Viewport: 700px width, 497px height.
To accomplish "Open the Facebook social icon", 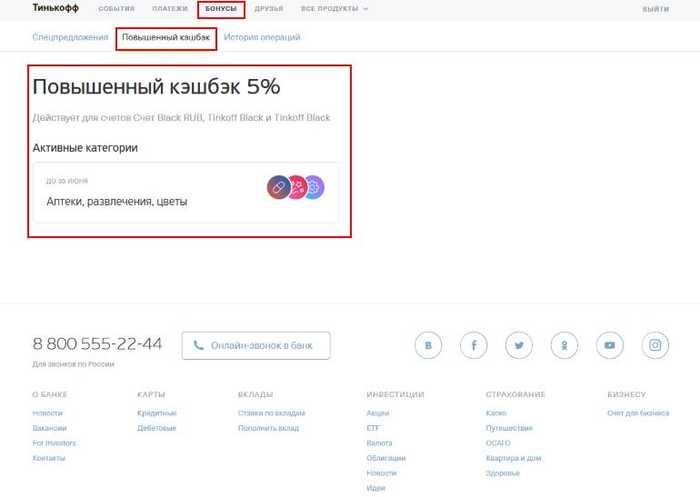I will [x=474, y=345].
